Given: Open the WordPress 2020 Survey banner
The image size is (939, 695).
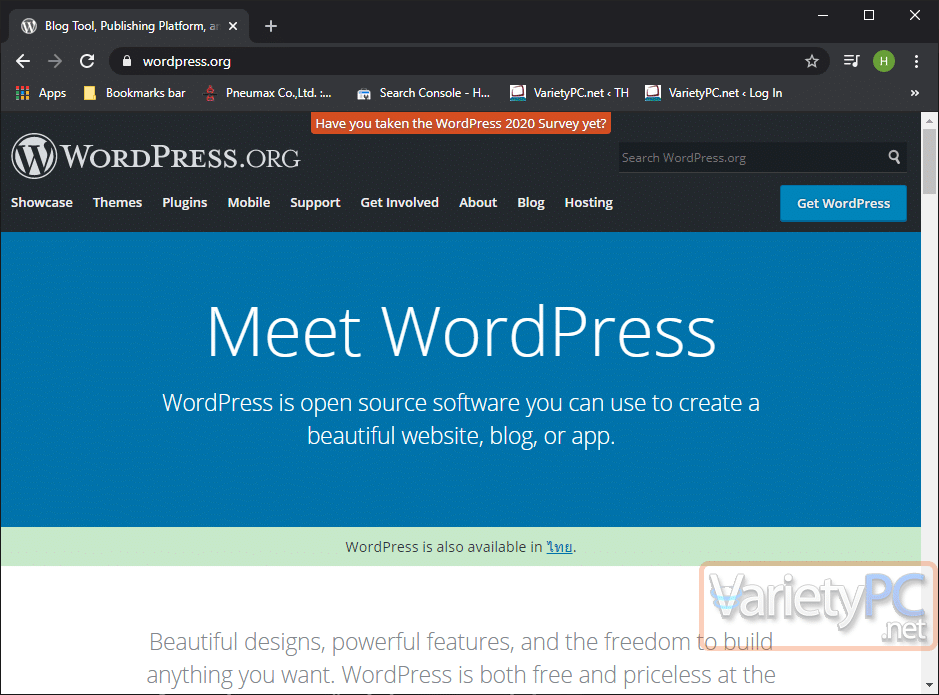Looking at the screenshot, I should 461,123.
